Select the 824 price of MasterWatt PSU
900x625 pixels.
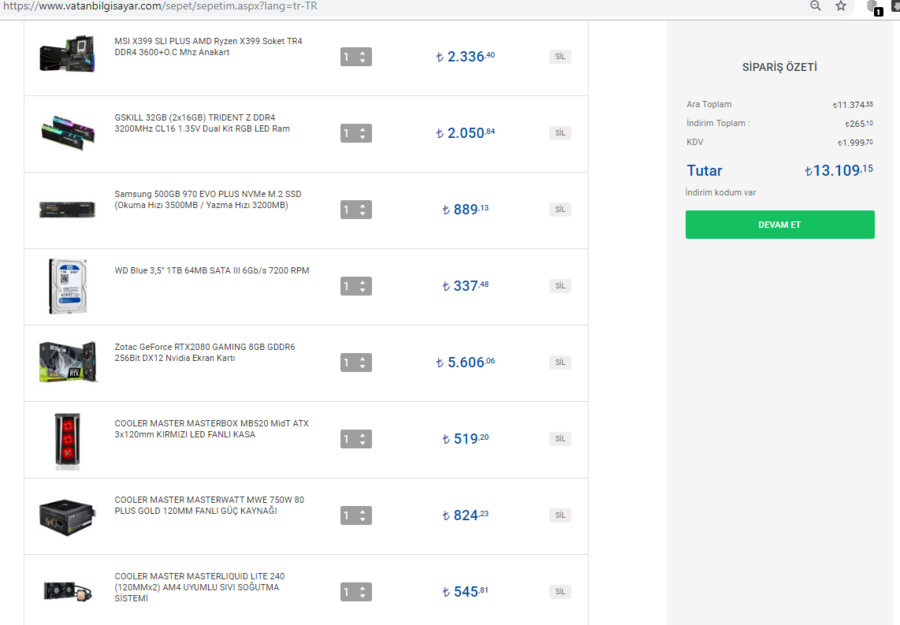[465, 515]
